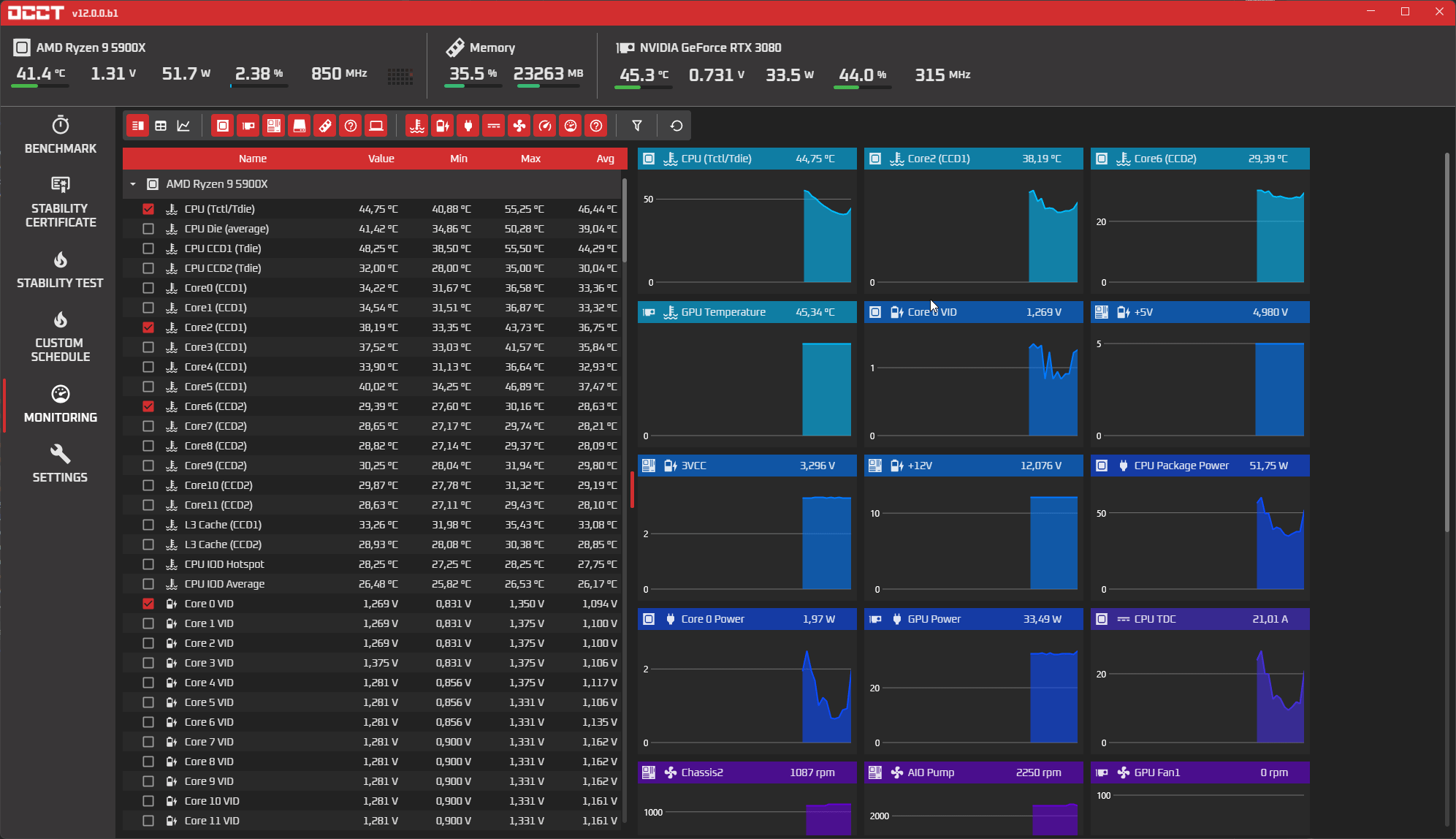
Task: Open Custom Schedule
Action: click(x=59, y=335)
